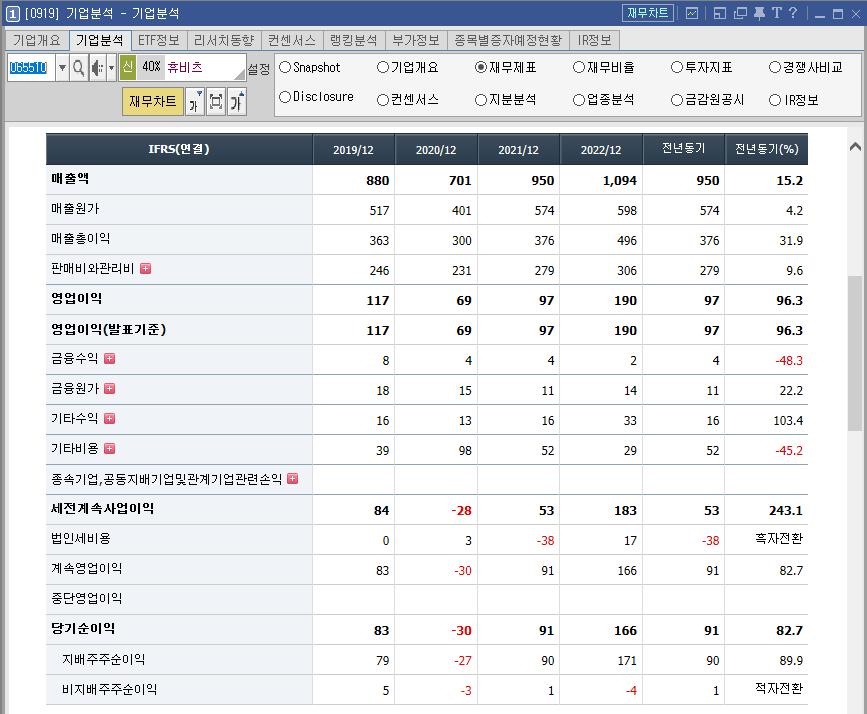Click the T text icon in title bar
This screenshot has height=714, width=867.
coord(777,13)
